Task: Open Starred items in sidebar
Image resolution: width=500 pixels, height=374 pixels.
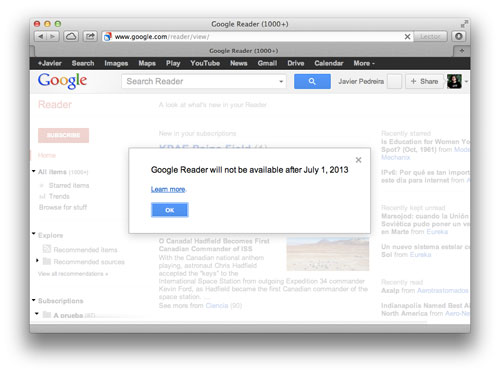Action: coord(69,185)
